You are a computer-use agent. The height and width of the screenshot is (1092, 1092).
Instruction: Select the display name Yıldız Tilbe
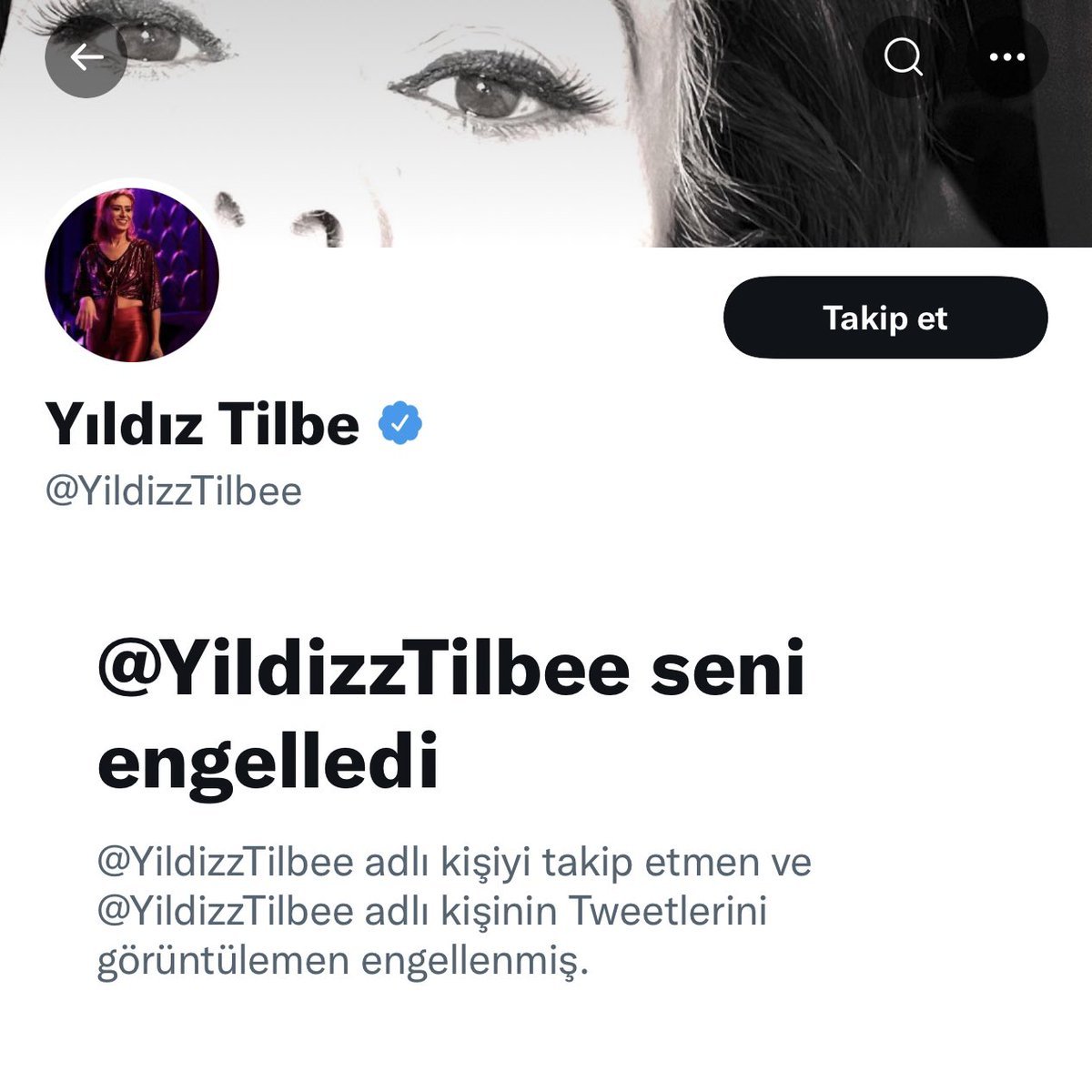[x=202, y=424]
